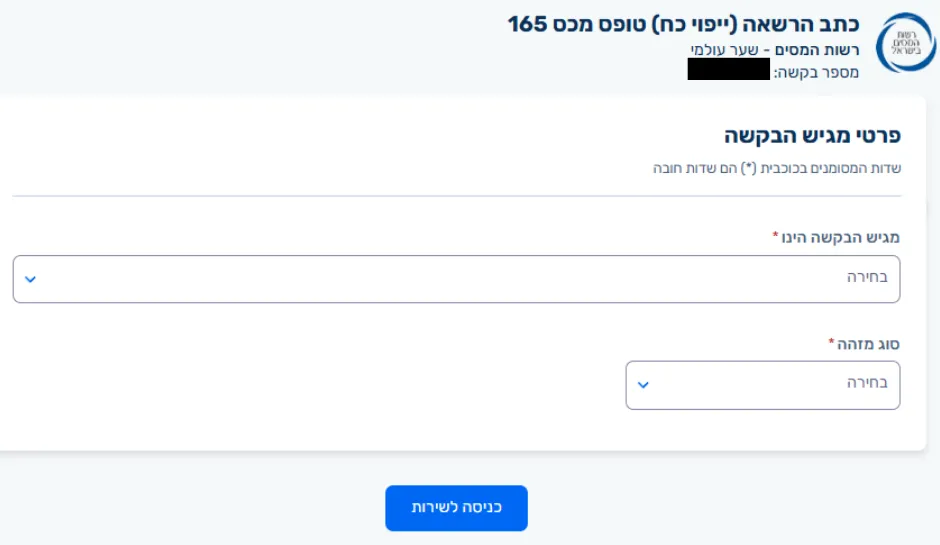
Task: Click the "מספר בקשה" label
Action: tap(816, 72)
